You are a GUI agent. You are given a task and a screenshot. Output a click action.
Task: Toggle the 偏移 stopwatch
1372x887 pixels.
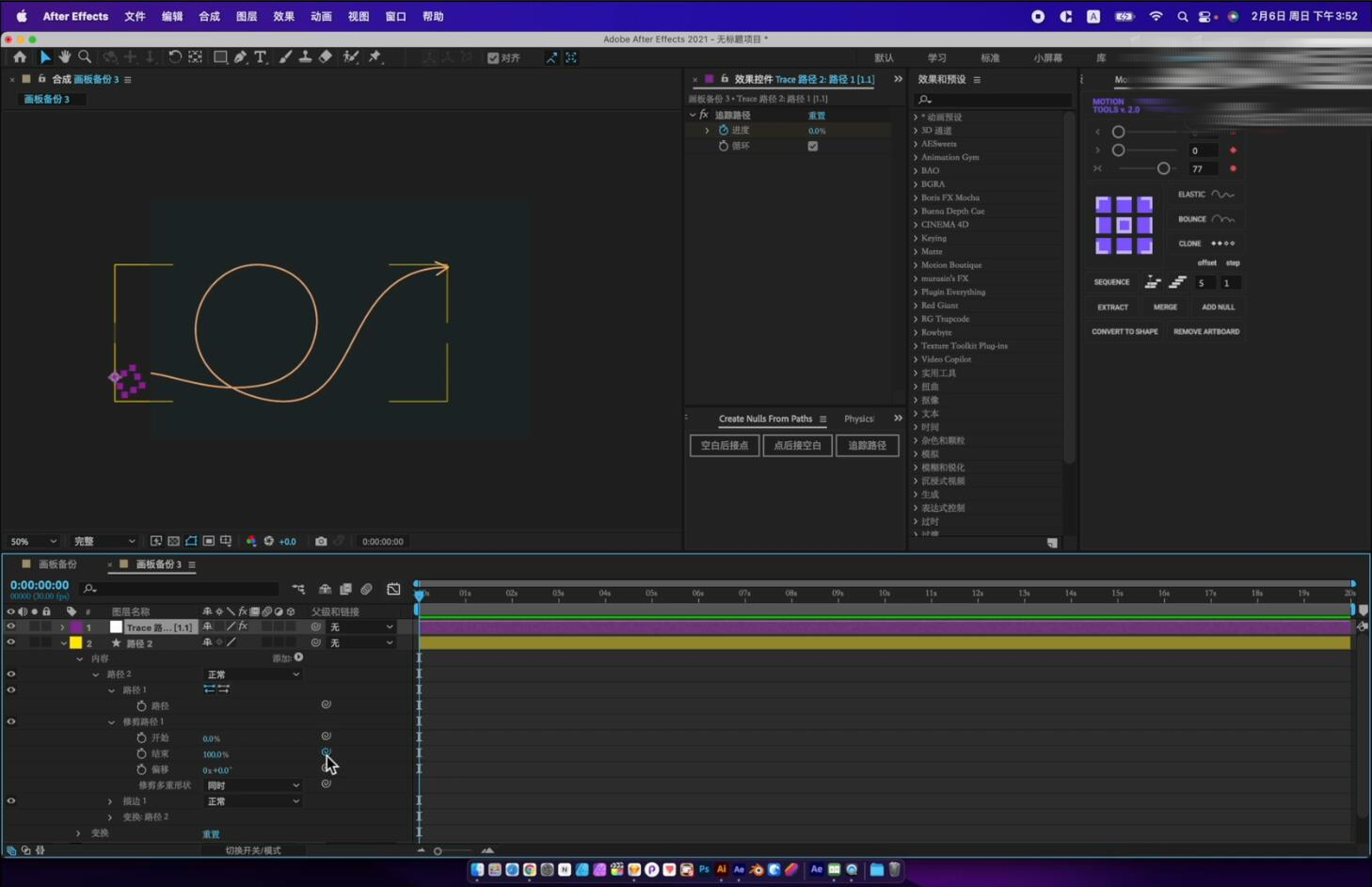tap(141, 769)
